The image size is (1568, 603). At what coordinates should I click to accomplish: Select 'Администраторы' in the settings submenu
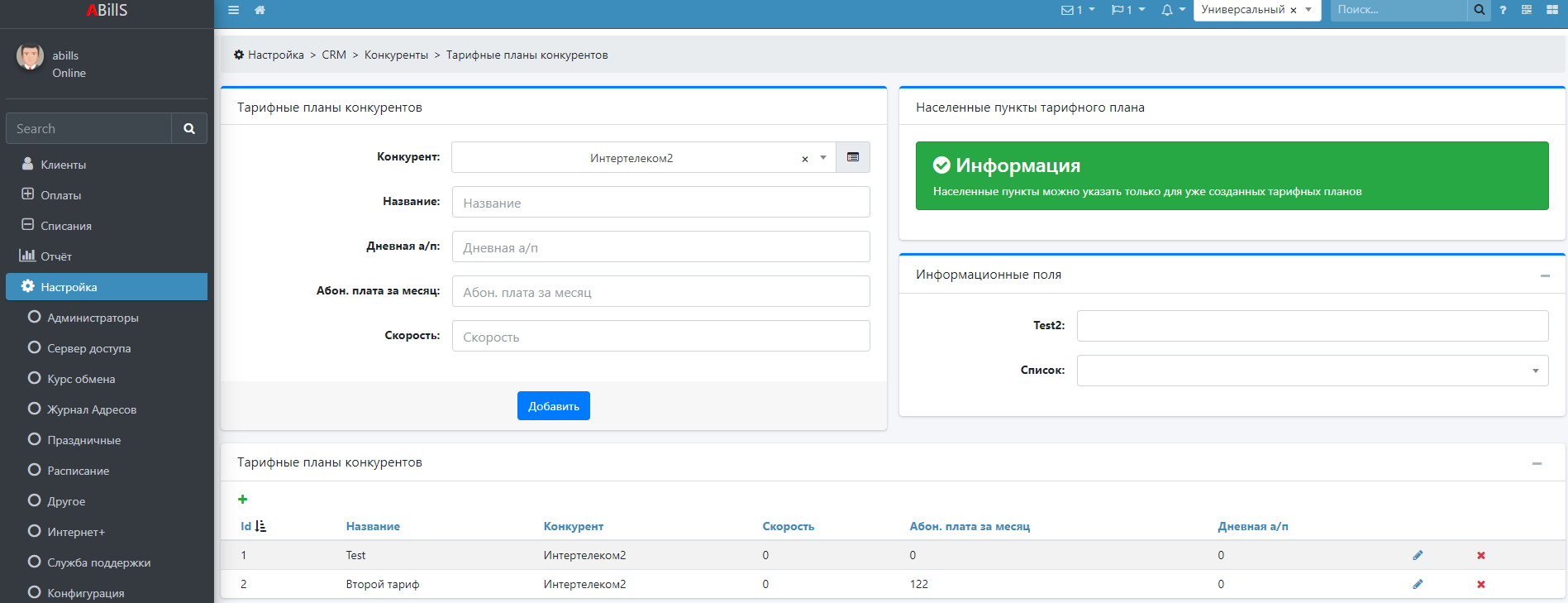click(93, 318)
